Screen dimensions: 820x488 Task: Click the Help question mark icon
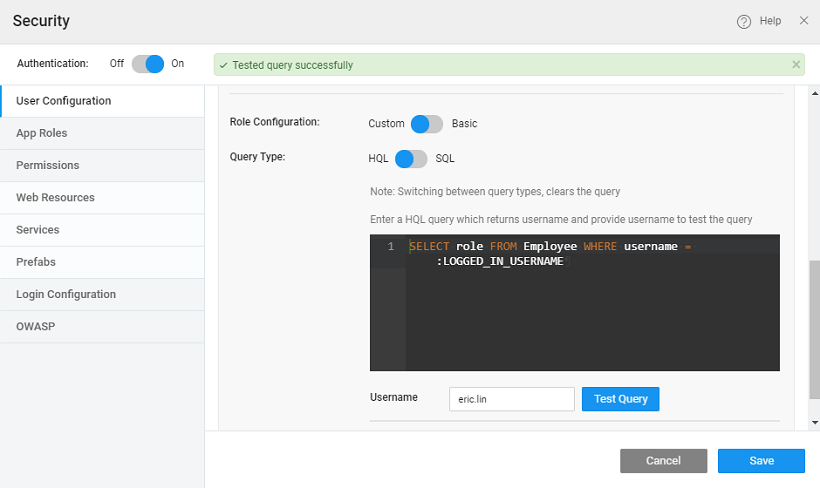(x=744, y=22)
